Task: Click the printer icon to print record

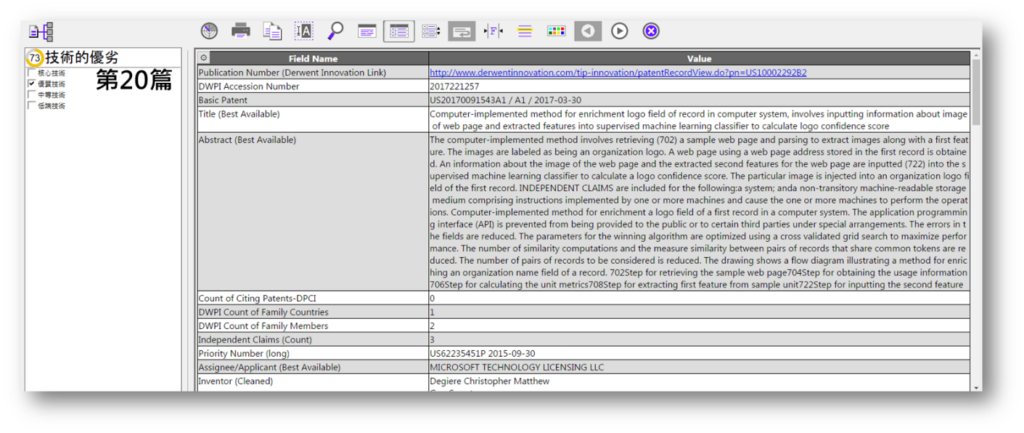Action: pos(241,31)
